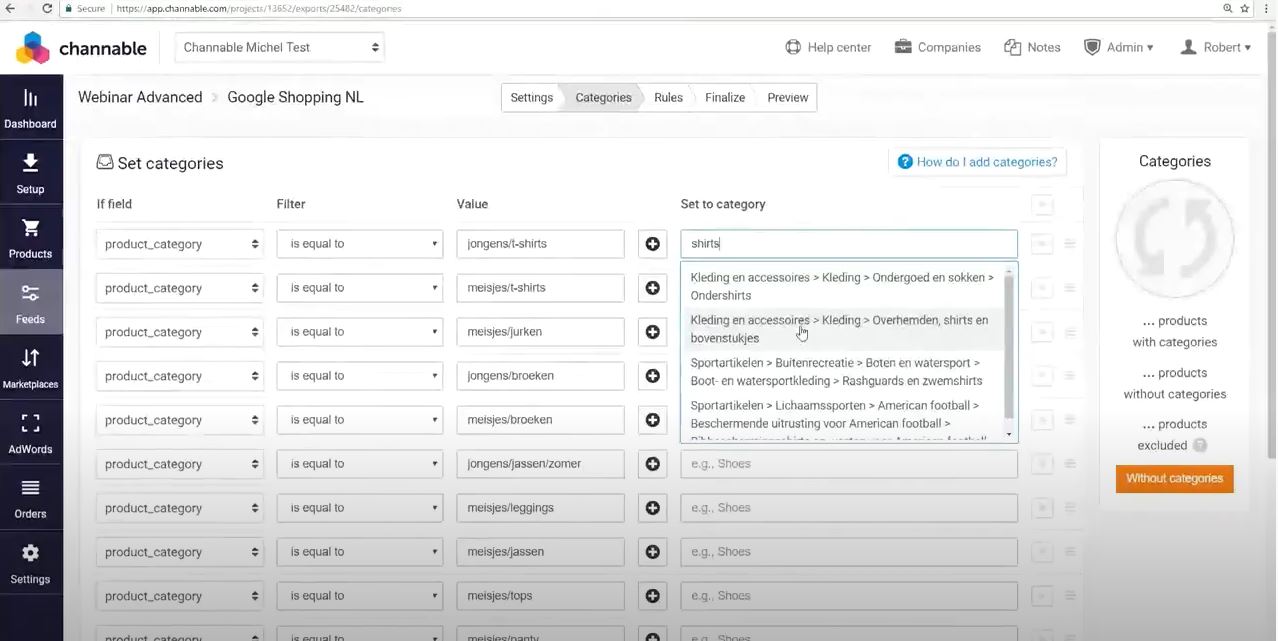This screenshot has width=1278, height=641.
Task: Open field dropdown for meisjes/jurken row
Action: 180,332
